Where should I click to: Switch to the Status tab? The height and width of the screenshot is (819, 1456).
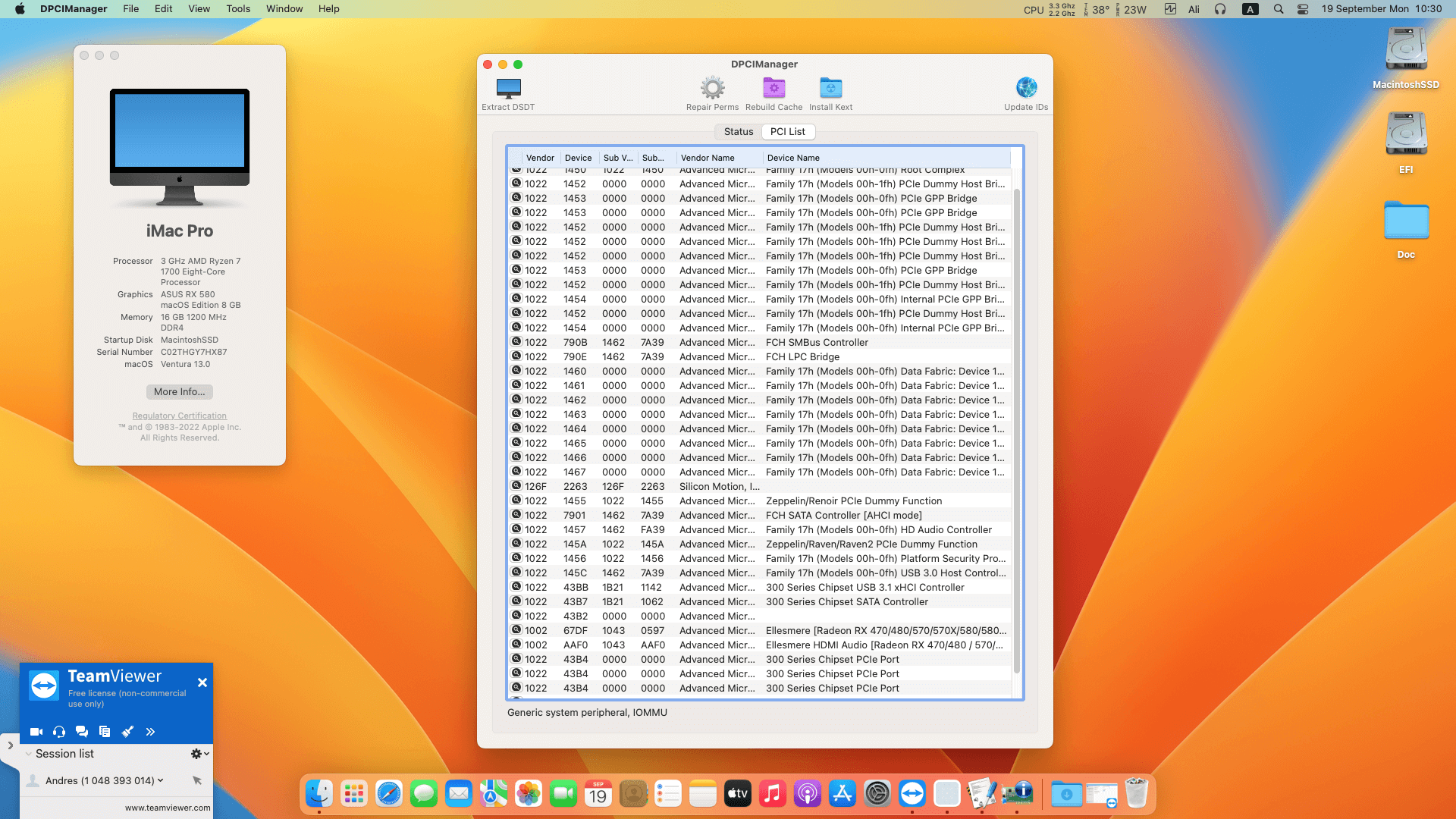click(738, 132)
